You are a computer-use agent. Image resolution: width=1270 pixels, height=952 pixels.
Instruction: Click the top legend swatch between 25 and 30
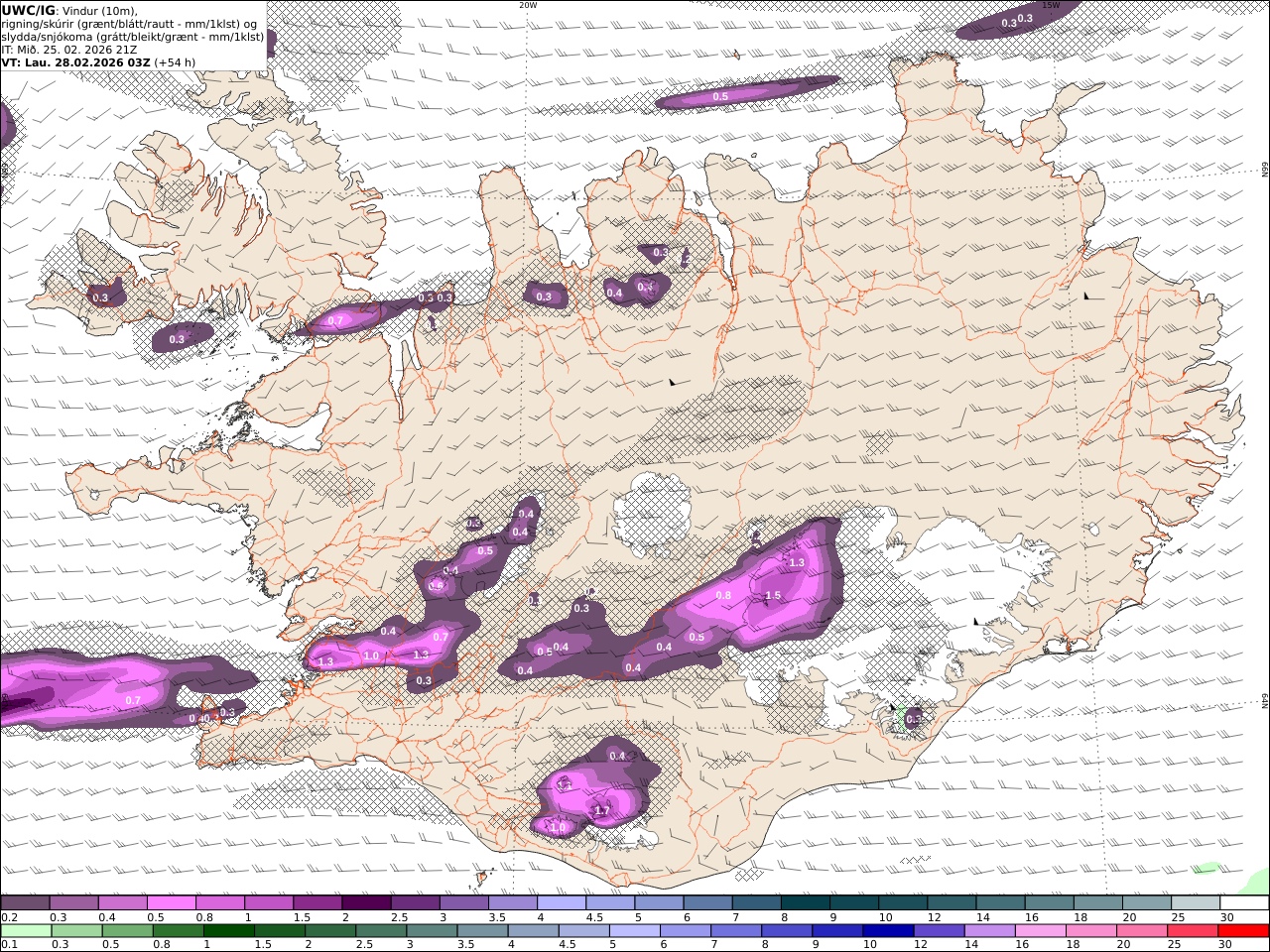pyautogui.click(x=1196, y=902)
